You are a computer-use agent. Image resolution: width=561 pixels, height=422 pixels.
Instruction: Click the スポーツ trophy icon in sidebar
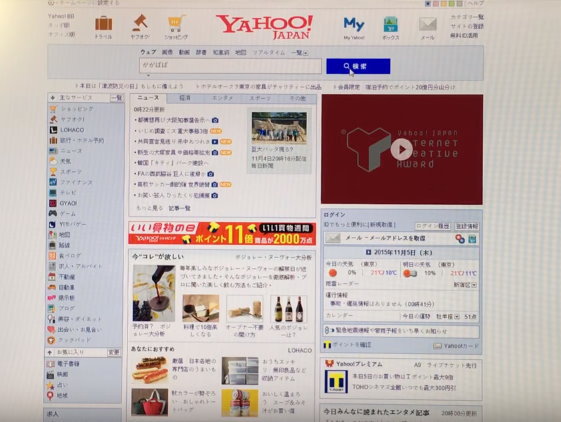53,172
